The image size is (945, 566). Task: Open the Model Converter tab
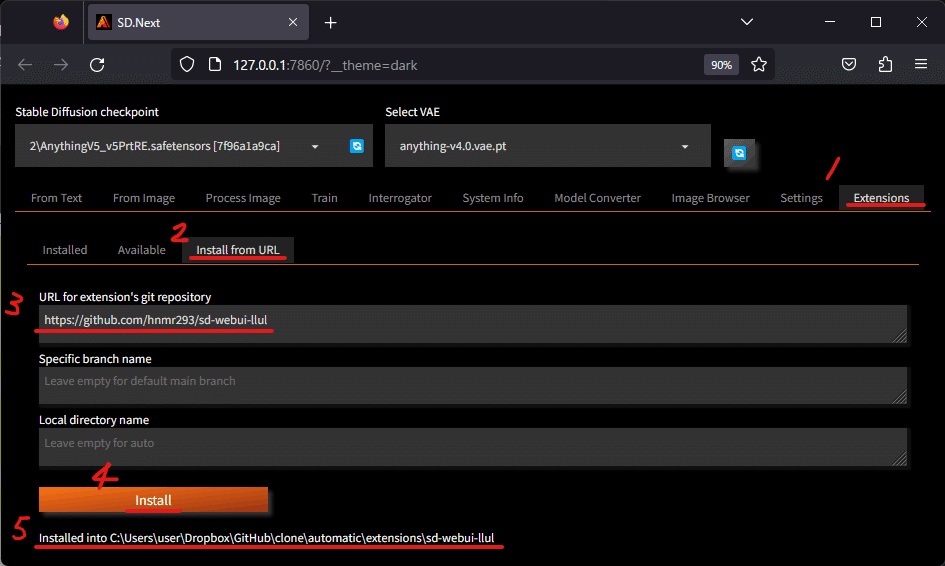coord(597,198)
